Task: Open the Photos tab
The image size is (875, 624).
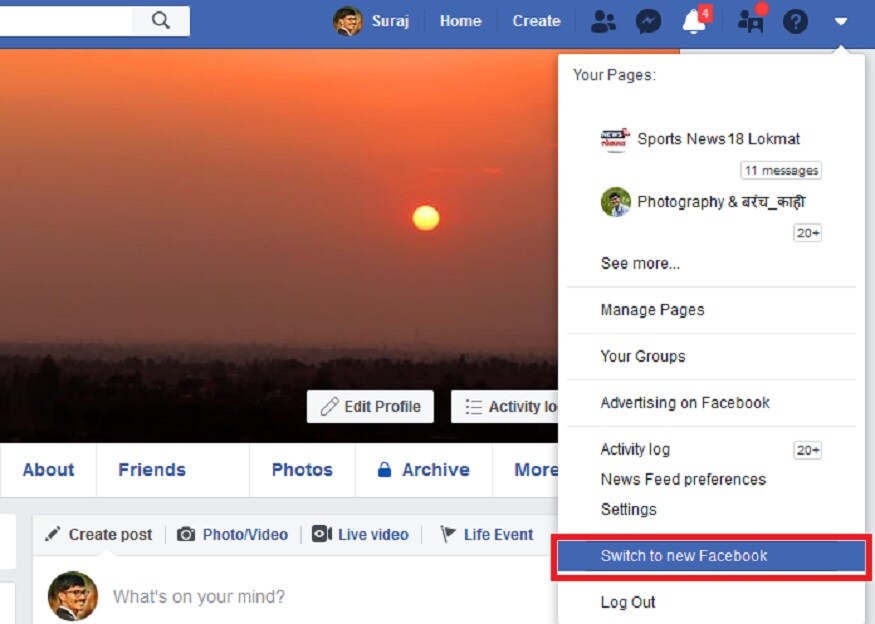Action: click(x=302, y=470)
